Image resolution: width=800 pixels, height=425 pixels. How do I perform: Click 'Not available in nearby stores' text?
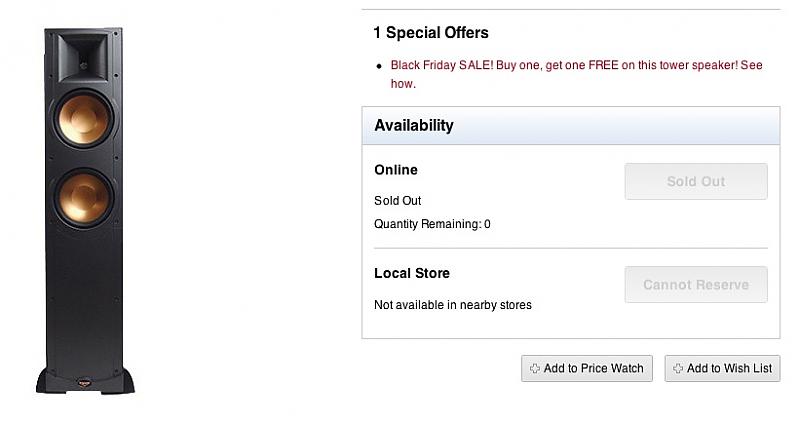coord(453,305)
